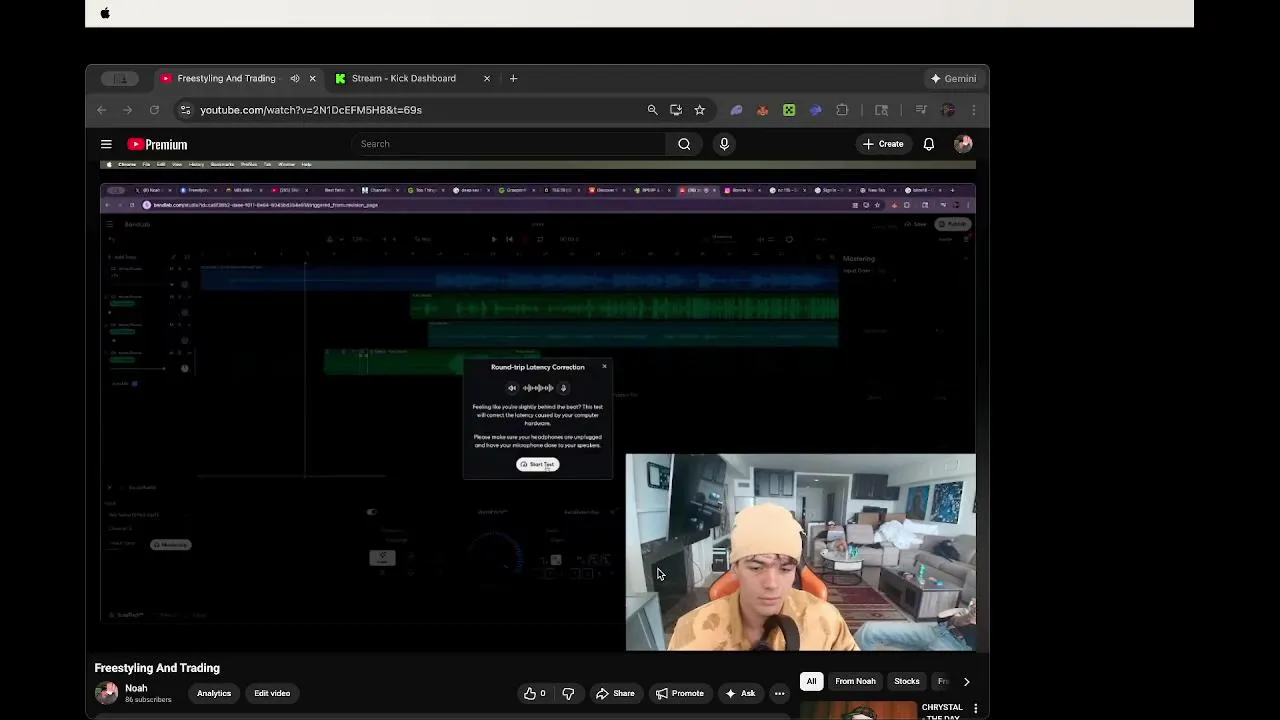
Task: Open the Extensions puzzle menu
Action: (x=842, y=110)
